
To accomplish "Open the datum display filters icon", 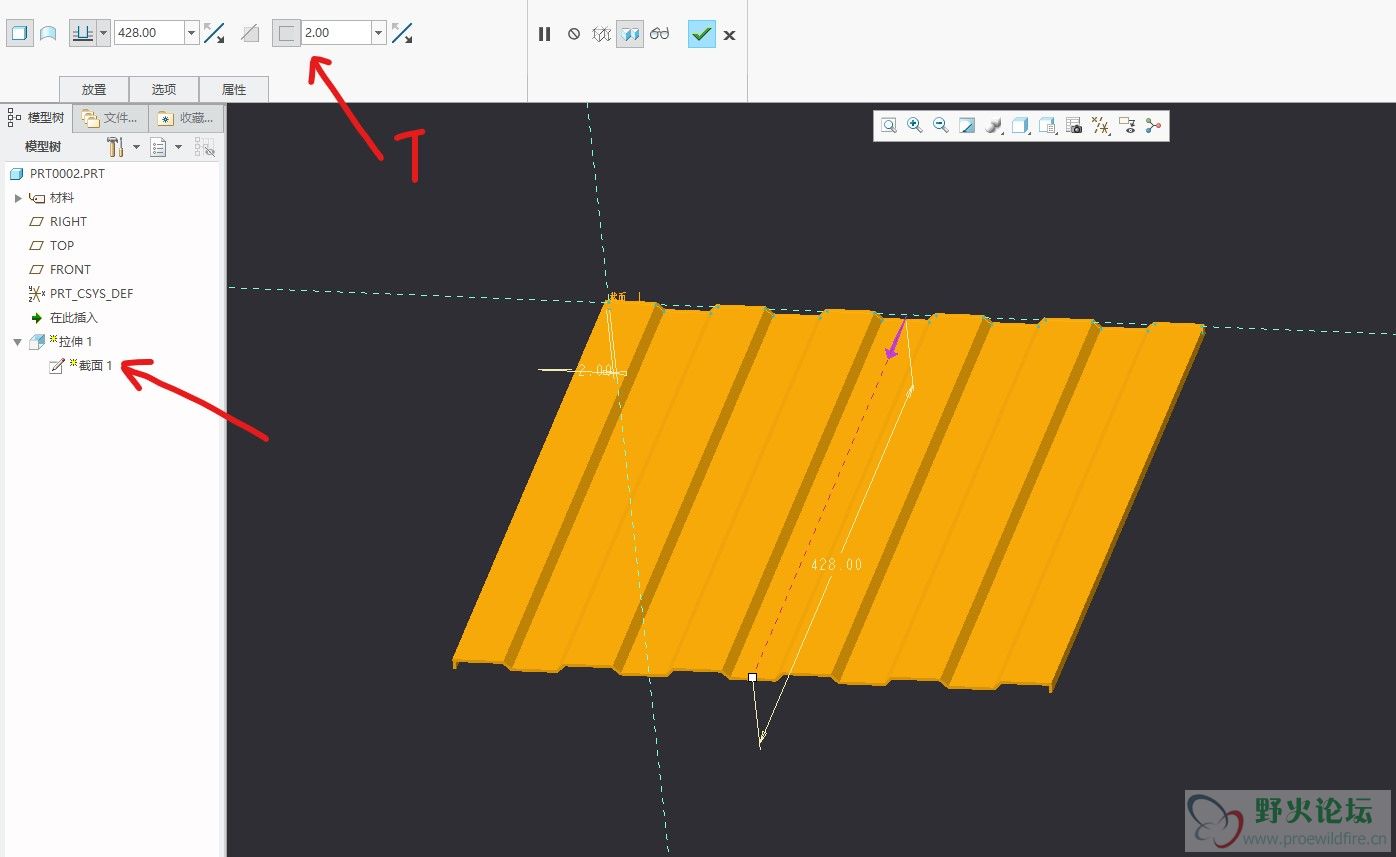I will 1100,126.
